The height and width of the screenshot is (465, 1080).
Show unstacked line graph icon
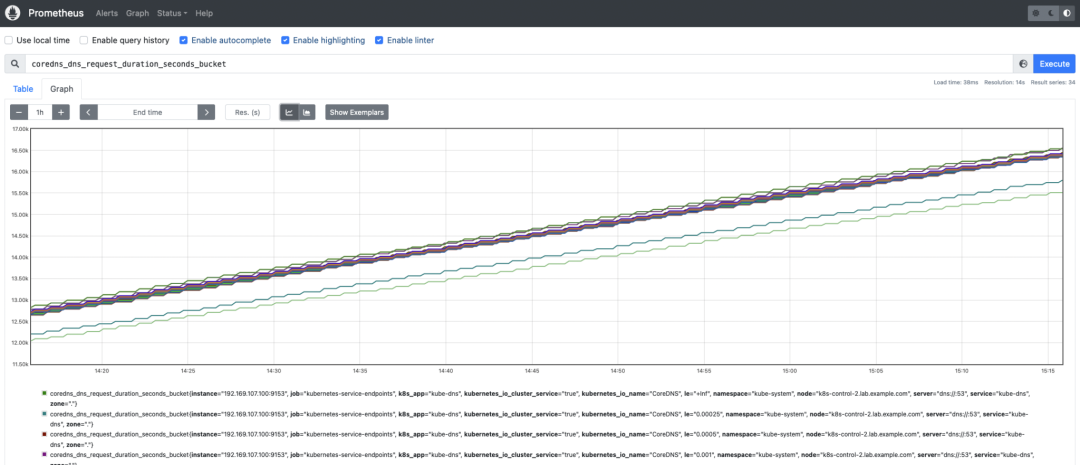(289, 112)
